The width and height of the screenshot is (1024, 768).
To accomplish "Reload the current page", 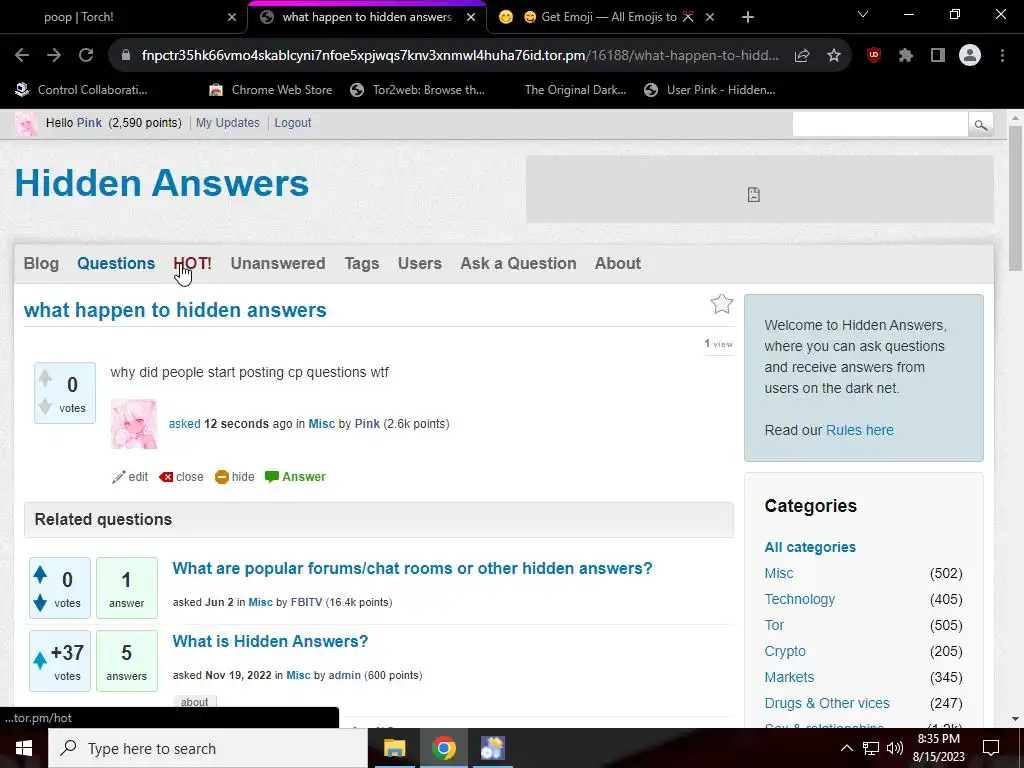I will coord(86,56).
